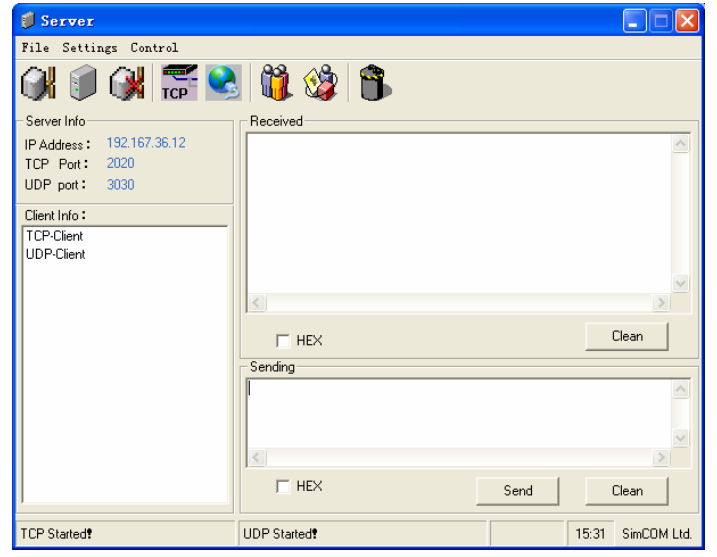The height and width of the screenshot is (557, 717).
Task: Click Clean button in Sending panel
Action: (627, 491)
